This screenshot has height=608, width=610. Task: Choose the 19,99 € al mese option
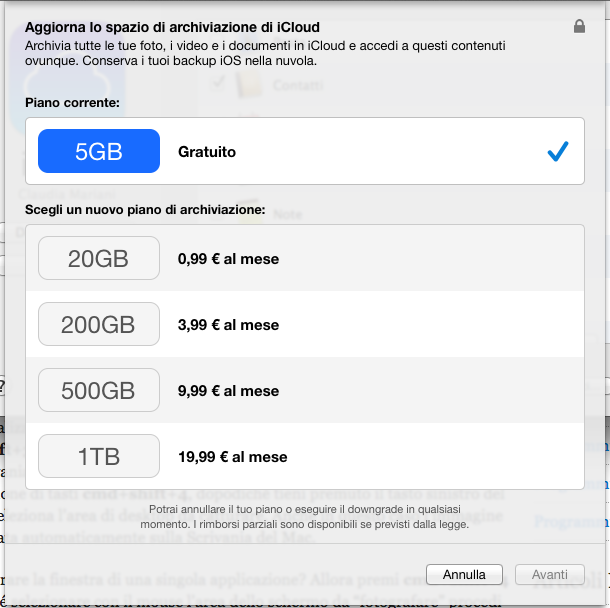232,457
